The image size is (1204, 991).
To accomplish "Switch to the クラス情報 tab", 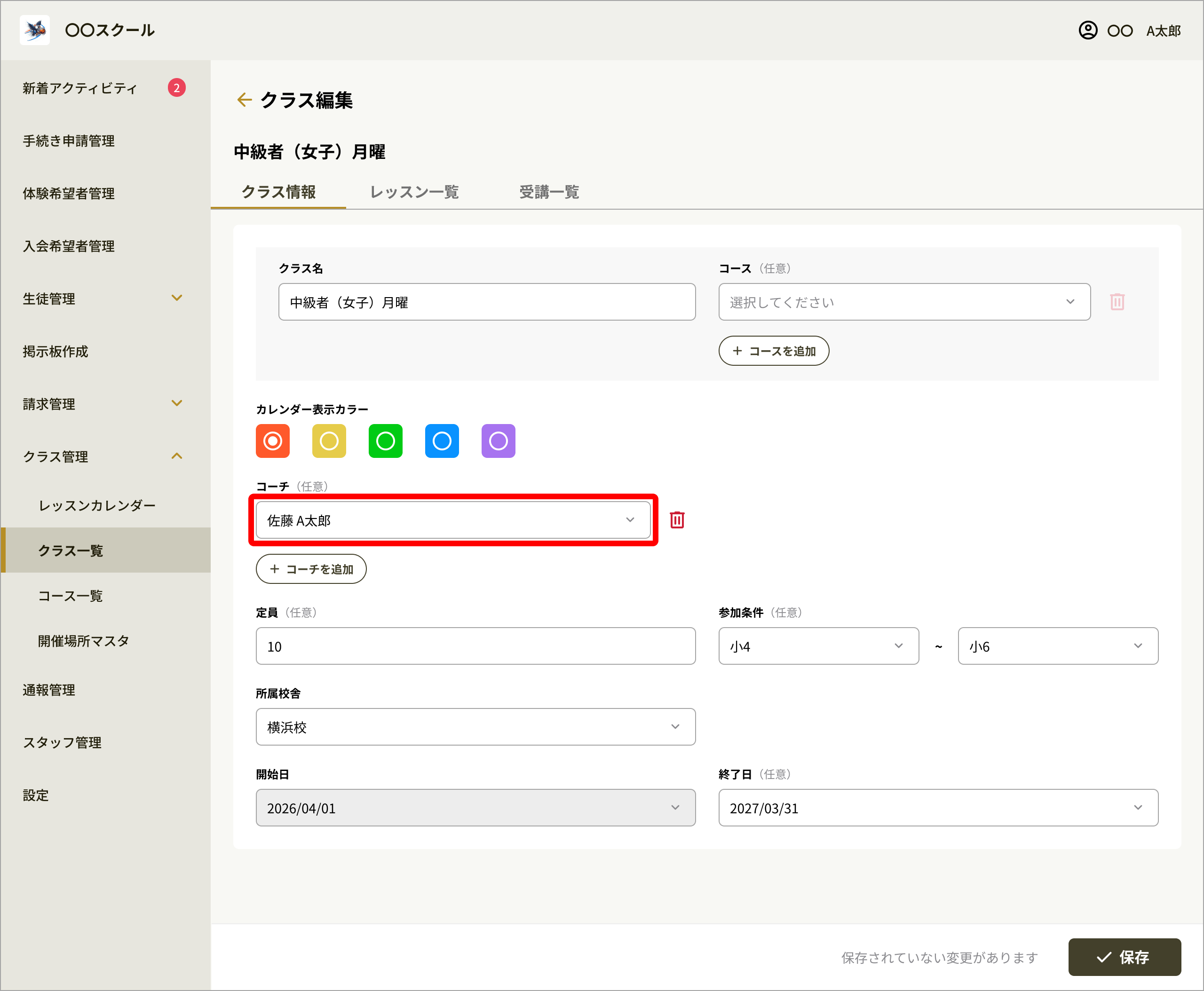I will click(x=279, y=192).
